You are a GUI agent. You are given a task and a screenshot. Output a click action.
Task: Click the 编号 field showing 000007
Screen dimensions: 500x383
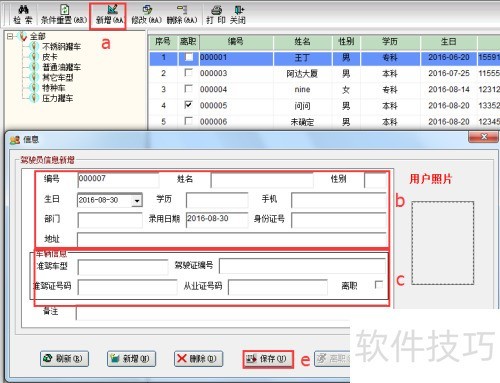118,179
